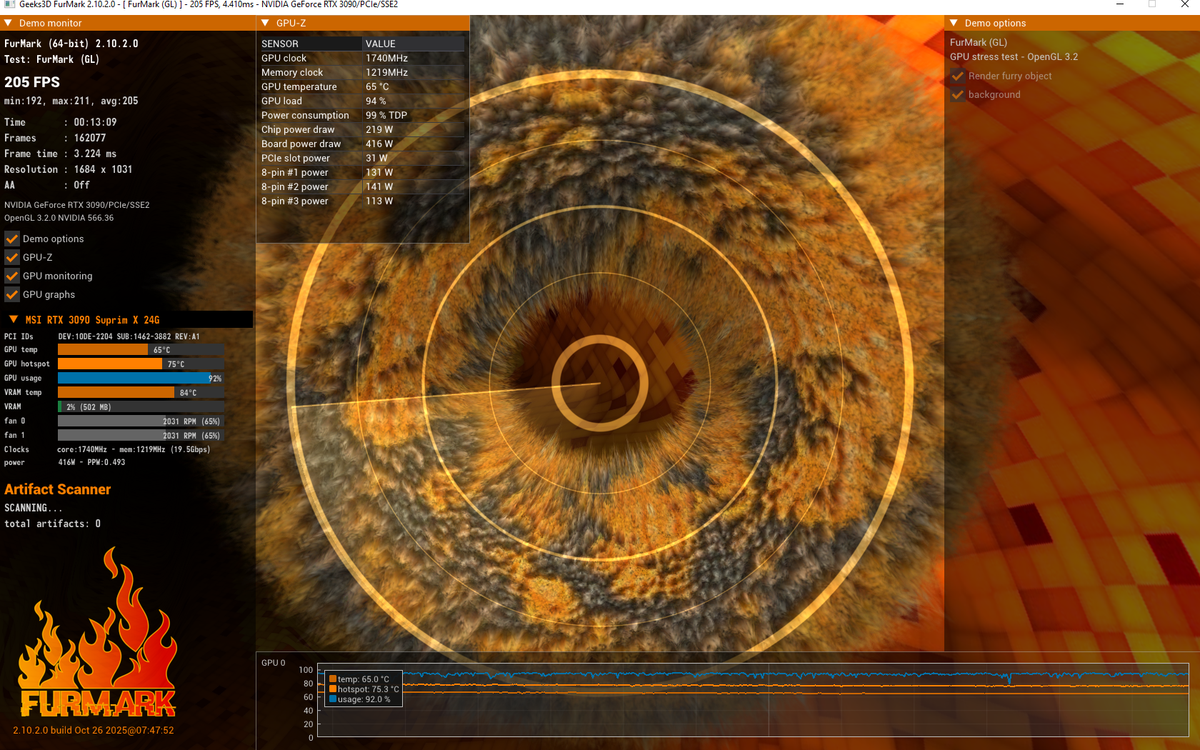
Task: Click the GPU 0 graph label
Action: (273, 663)
